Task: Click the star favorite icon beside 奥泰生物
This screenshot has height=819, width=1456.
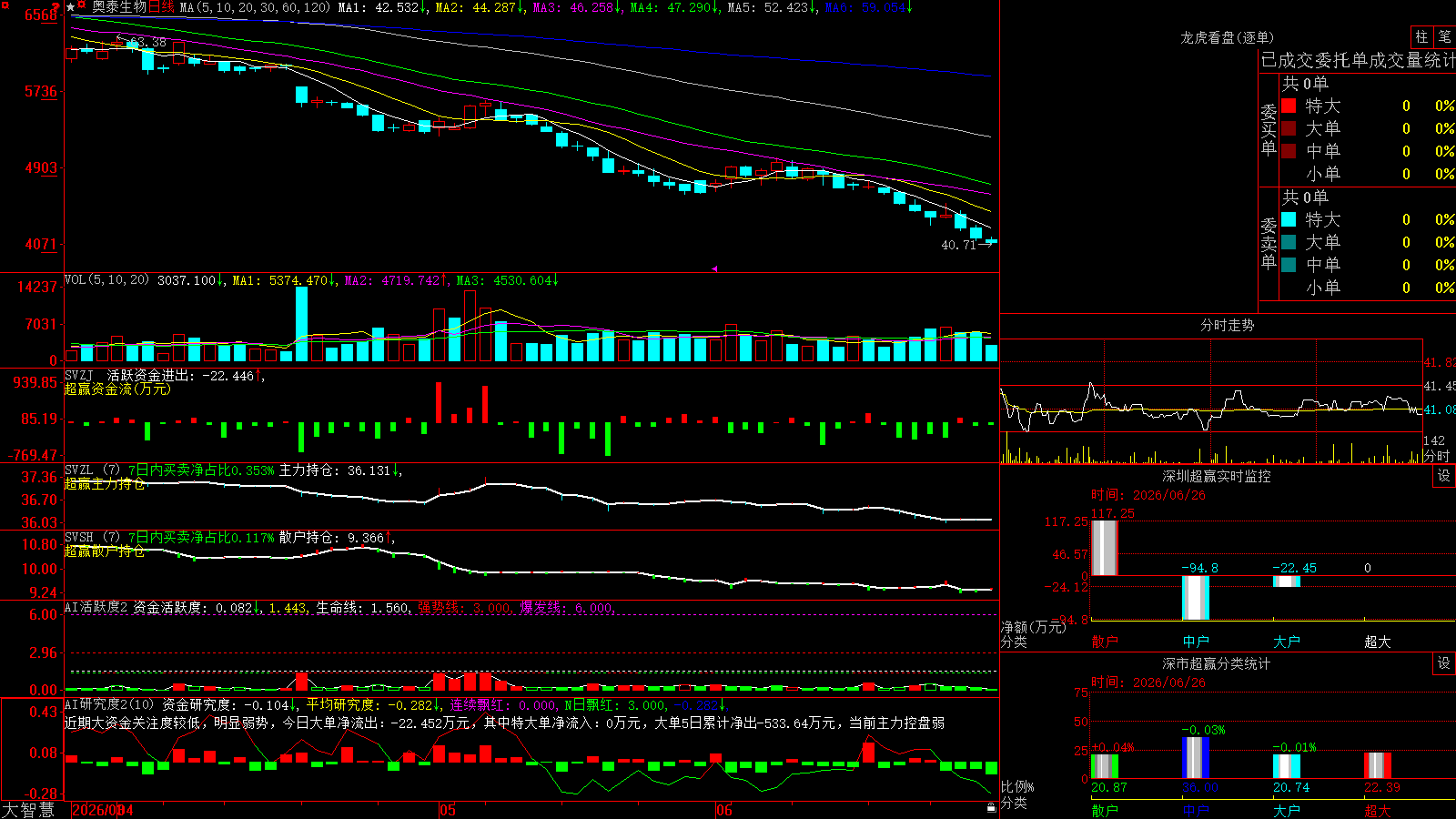Action: [70, 7]
